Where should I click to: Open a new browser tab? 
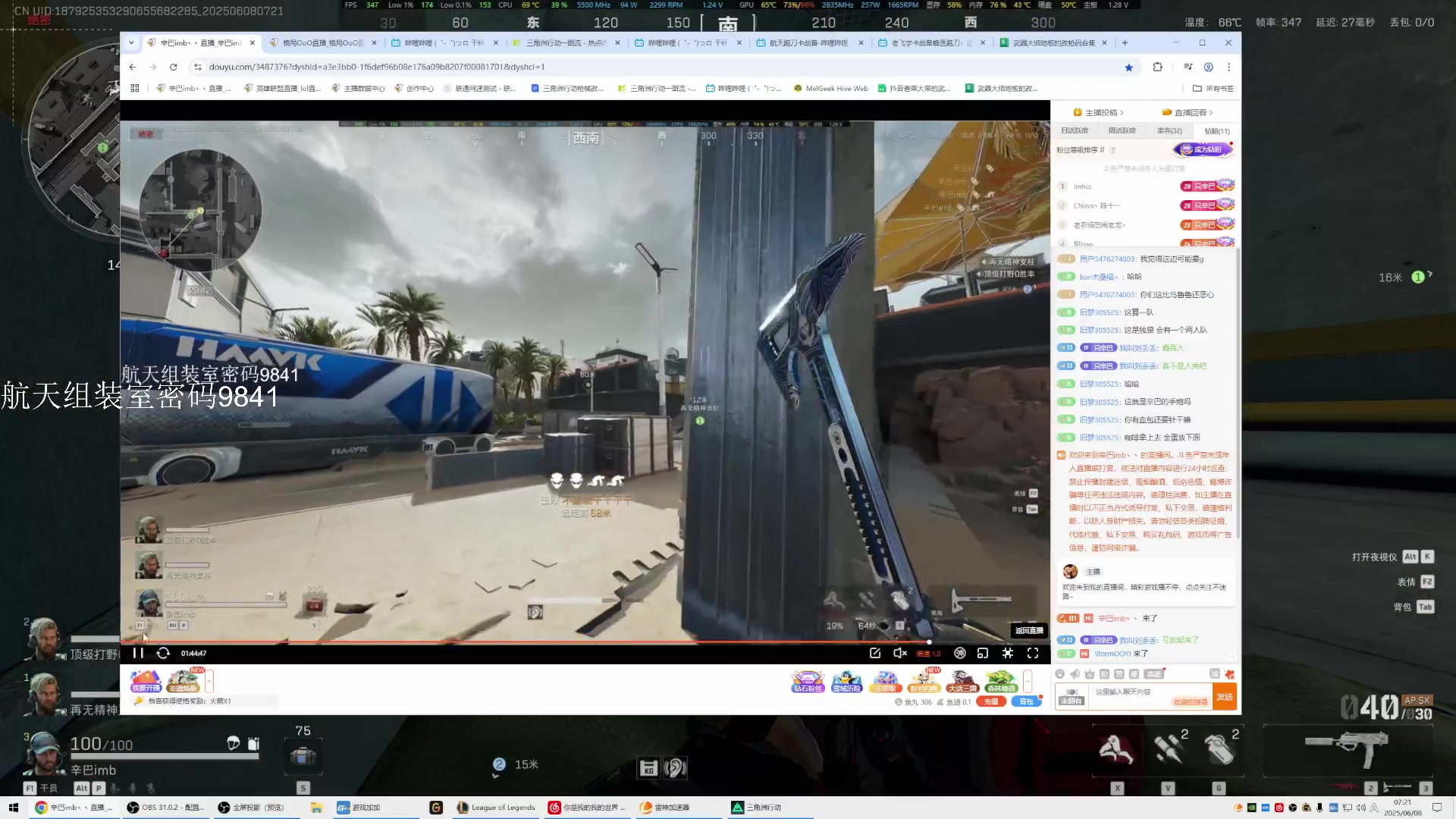(1125, 43)
